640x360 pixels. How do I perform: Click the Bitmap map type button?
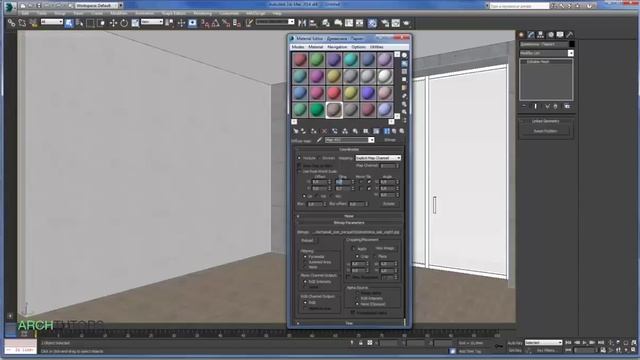[x=390, y=140]
